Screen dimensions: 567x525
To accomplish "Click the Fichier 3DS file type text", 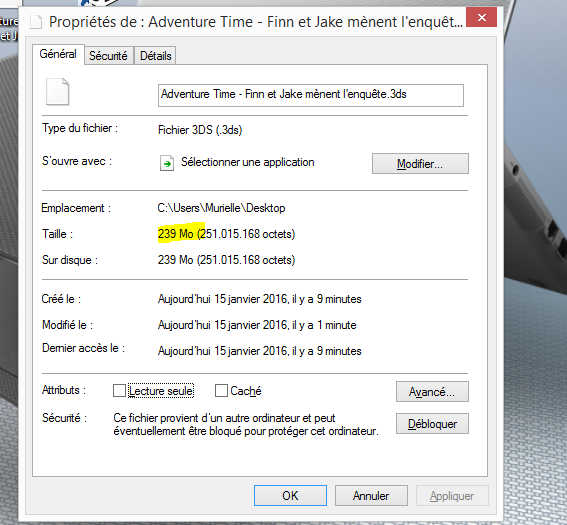I will click(200, 130).
